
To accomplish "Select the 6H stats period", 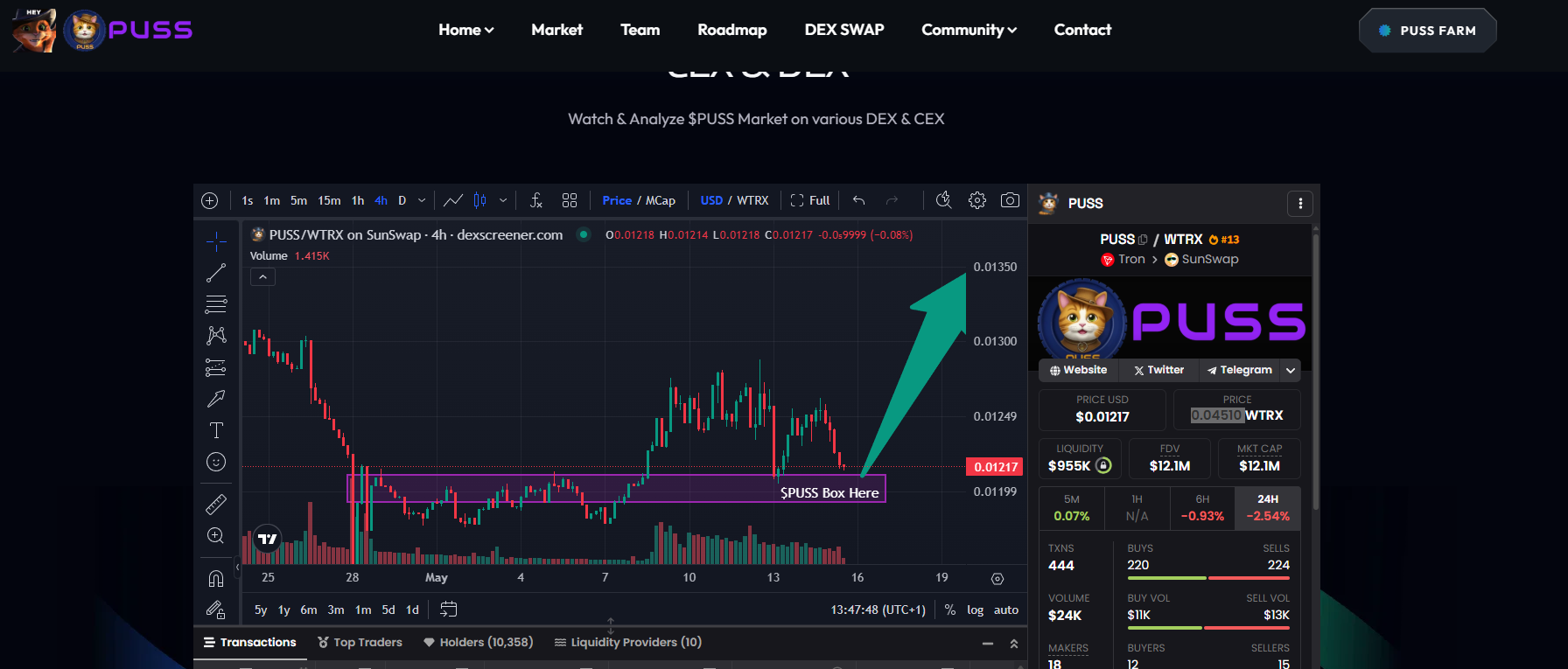I will coord(1202,508).
